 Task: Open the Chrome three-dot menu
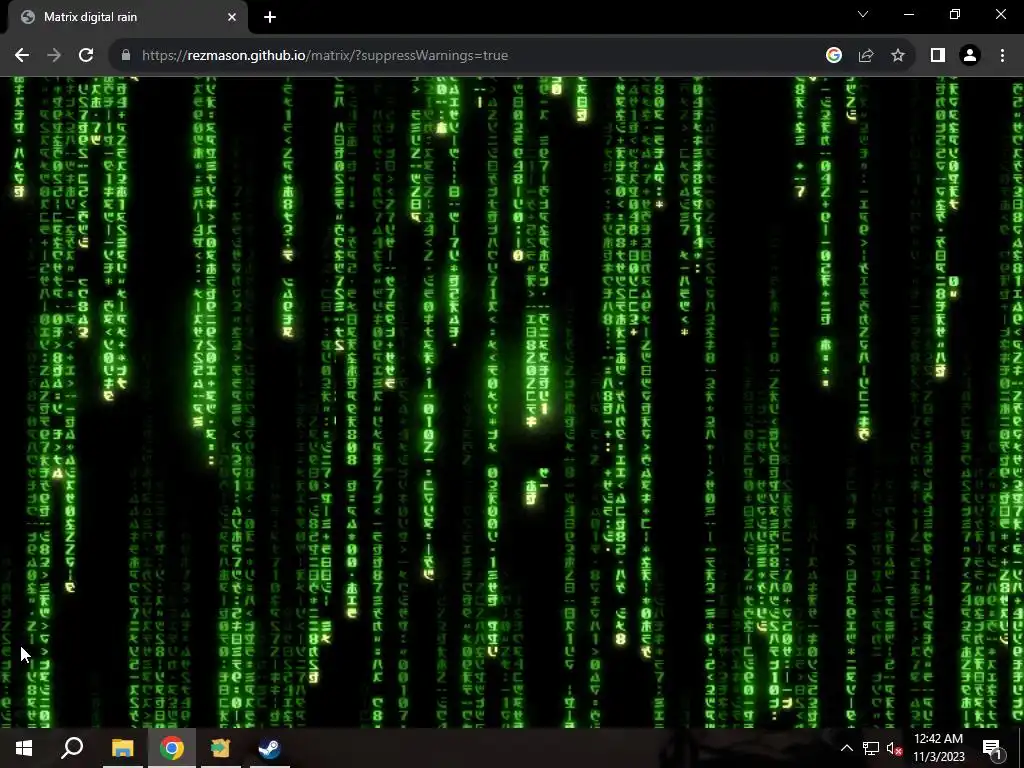point(1002,56)
